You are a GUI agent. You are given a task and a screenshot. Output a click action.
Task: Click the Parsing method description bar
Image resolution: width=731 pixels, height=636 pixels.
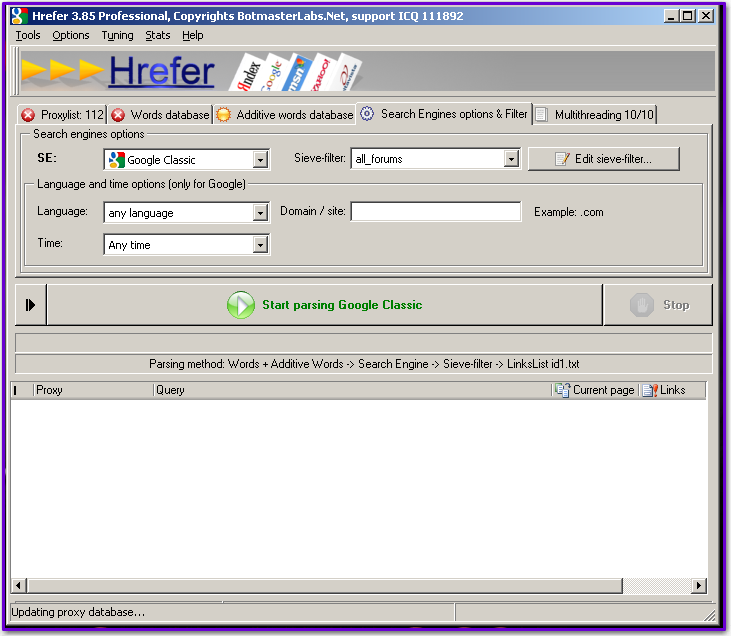364,364
